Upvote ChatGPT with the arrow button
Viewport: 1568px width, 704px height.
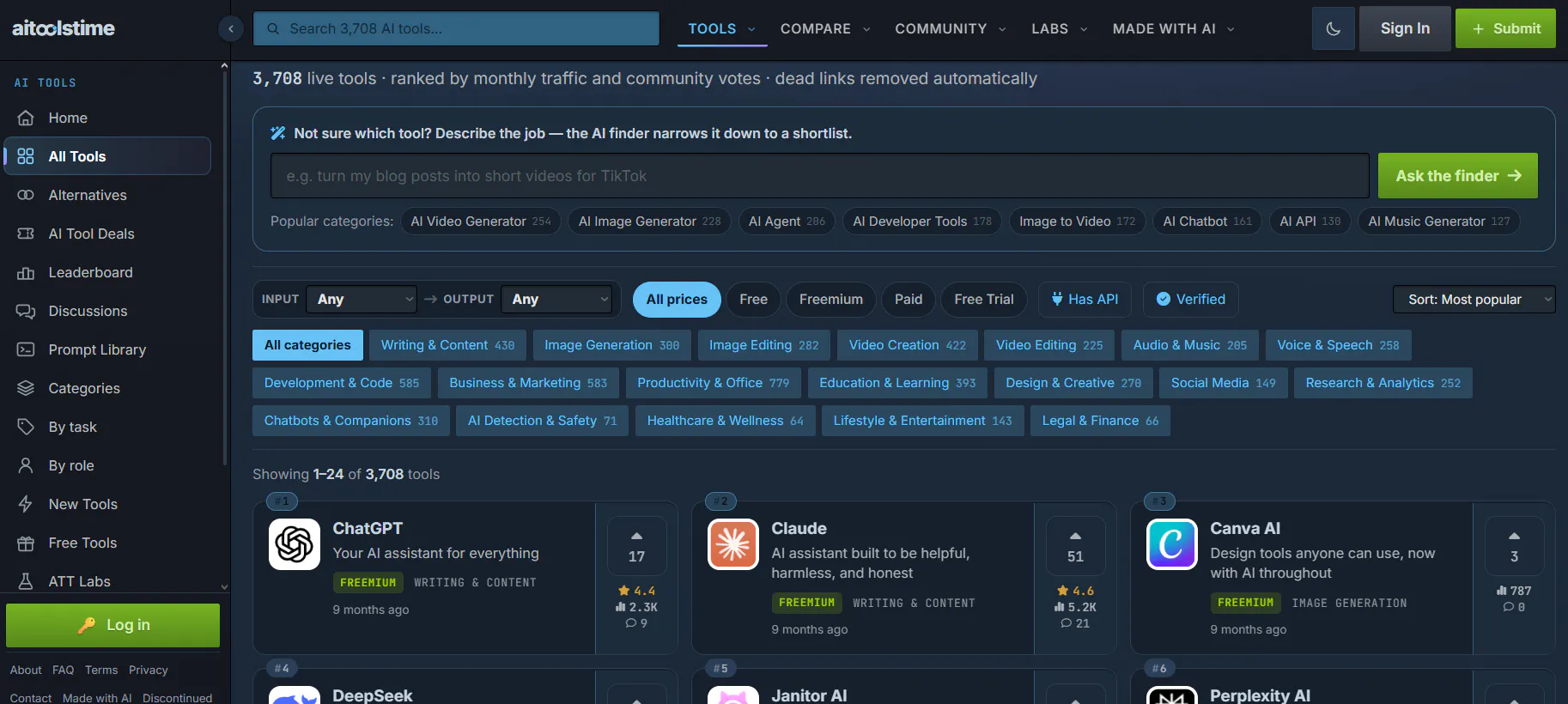636,546
